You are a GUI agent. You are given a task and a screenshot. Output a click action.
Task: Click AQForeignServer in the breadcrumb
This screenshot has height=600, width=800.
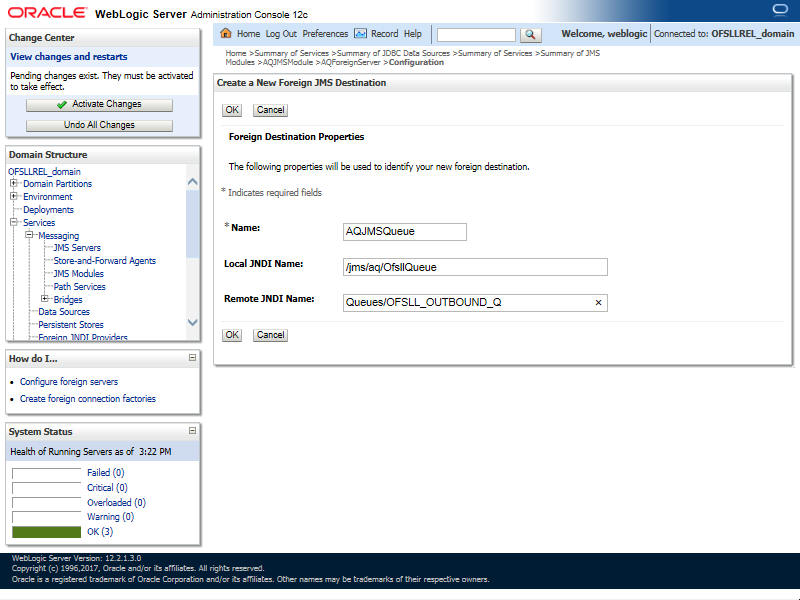tap(351, 62)
